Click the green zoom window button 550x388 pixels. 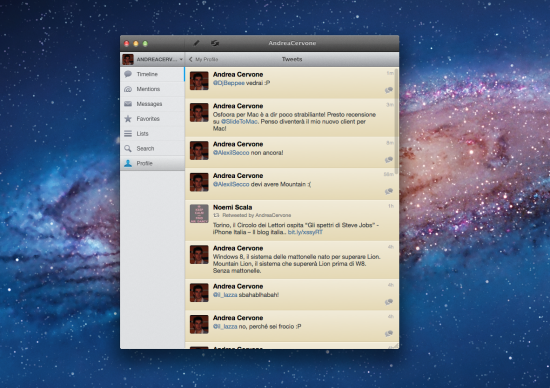click(145, 44)
